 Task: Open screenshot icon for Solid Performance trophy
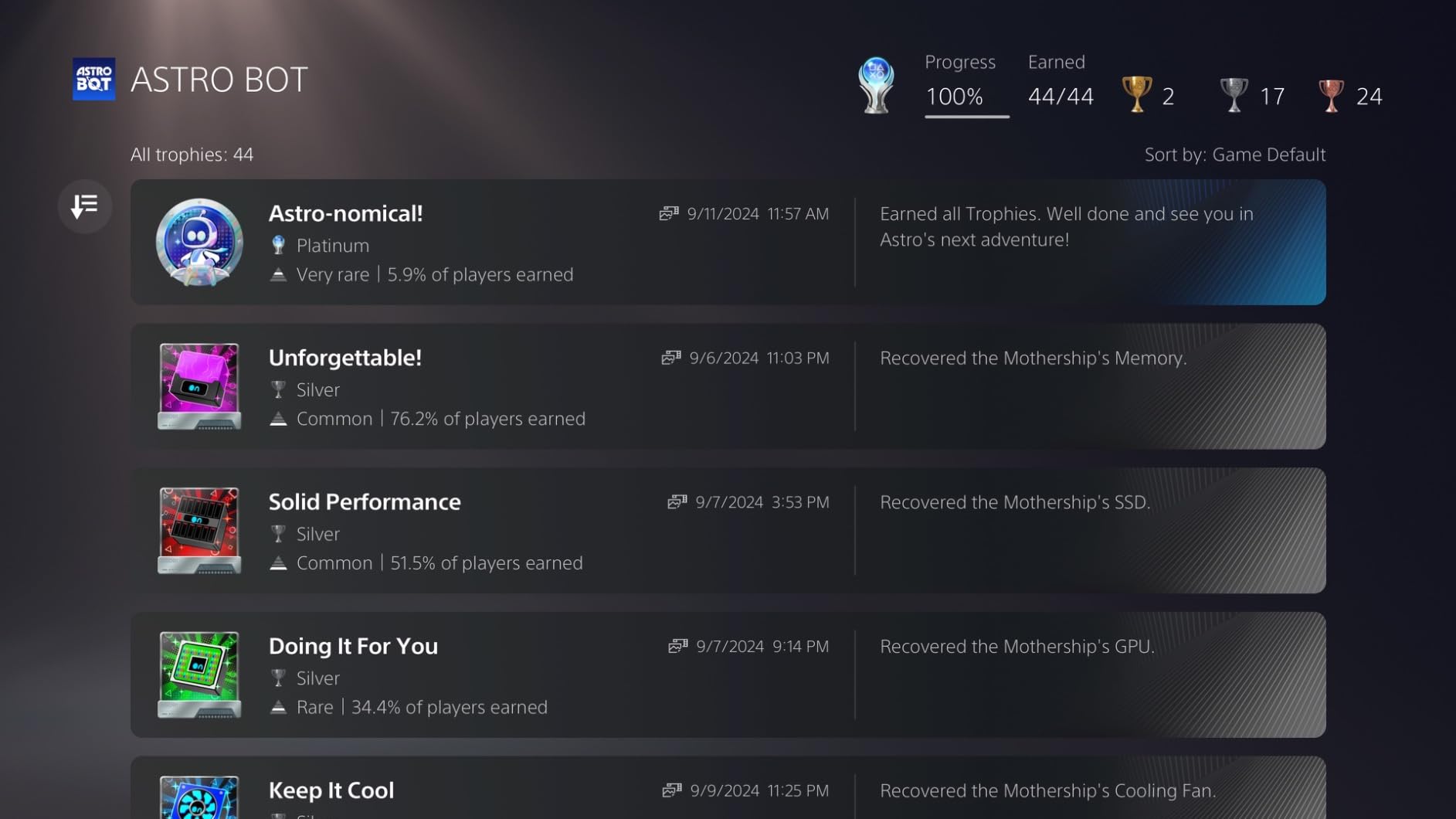[x=677, y=502]
